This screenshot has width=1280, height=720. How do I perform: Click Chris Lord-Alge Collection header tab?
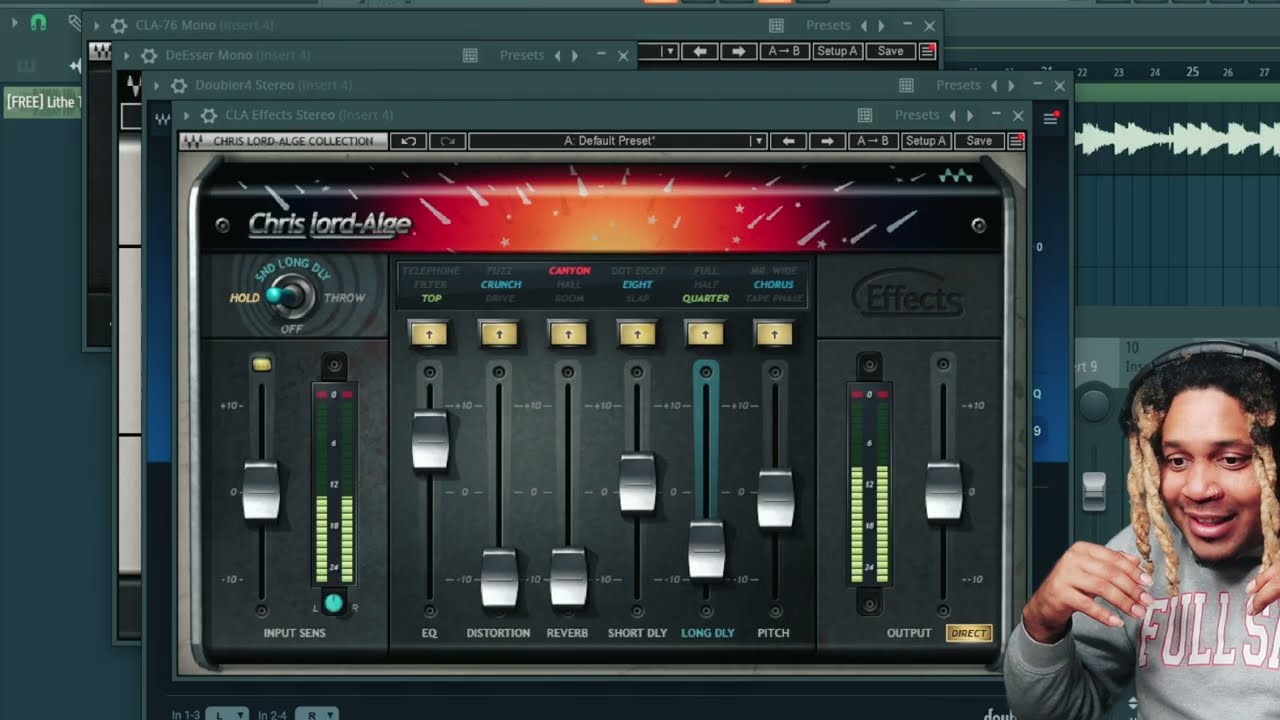283,141
